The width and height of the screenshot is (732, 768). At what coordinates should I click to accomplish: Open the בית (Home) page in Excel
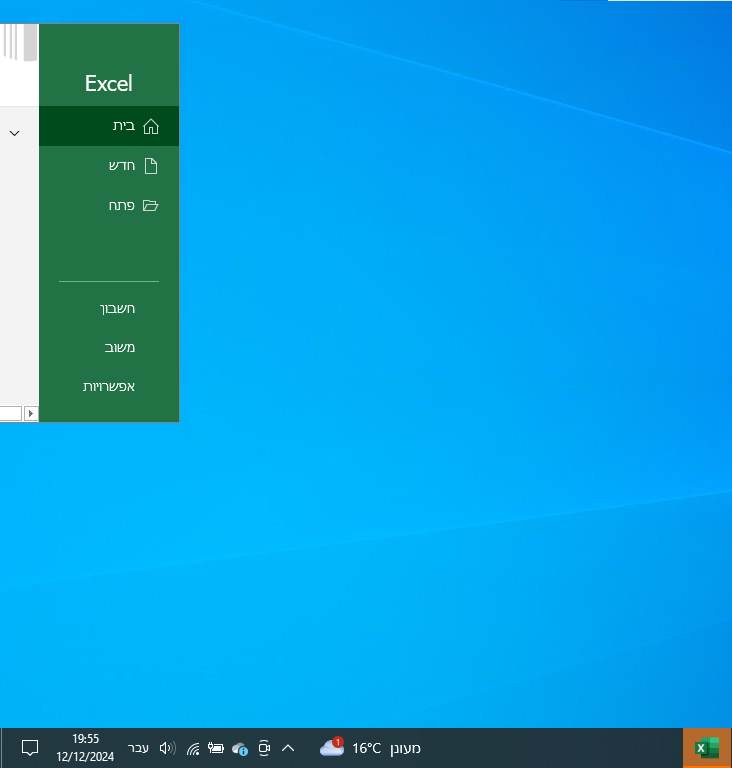point(109,126)
